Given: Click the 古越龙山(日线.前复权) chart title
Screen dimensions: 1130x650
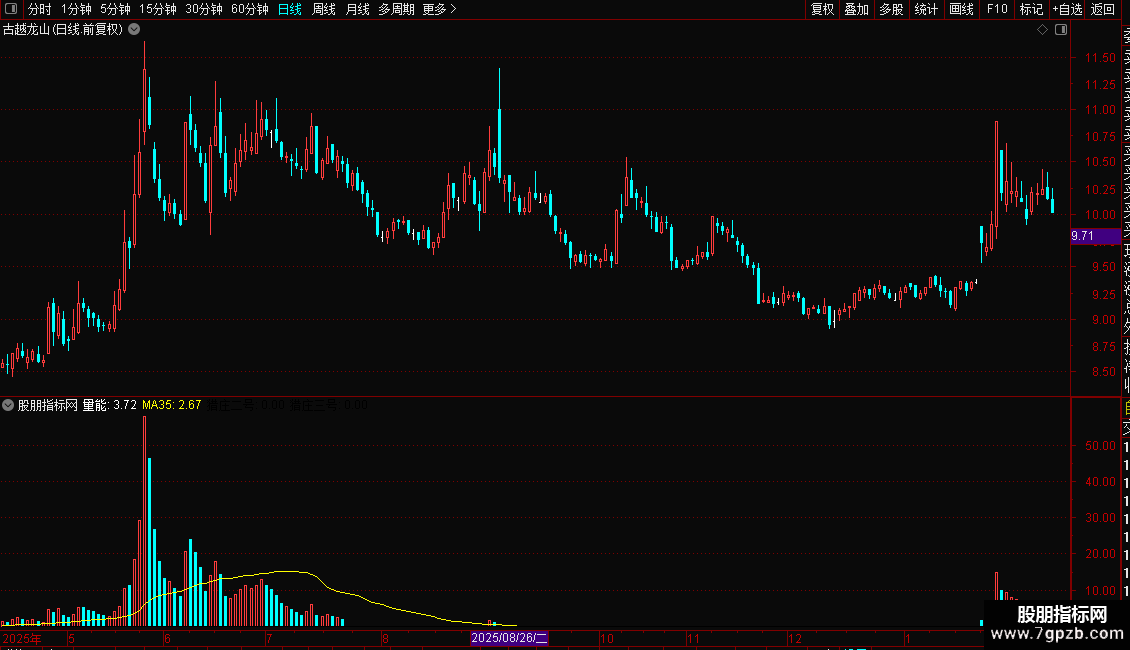Looking at the screenshot, I should pyautogui.click(x=63, y=30).
